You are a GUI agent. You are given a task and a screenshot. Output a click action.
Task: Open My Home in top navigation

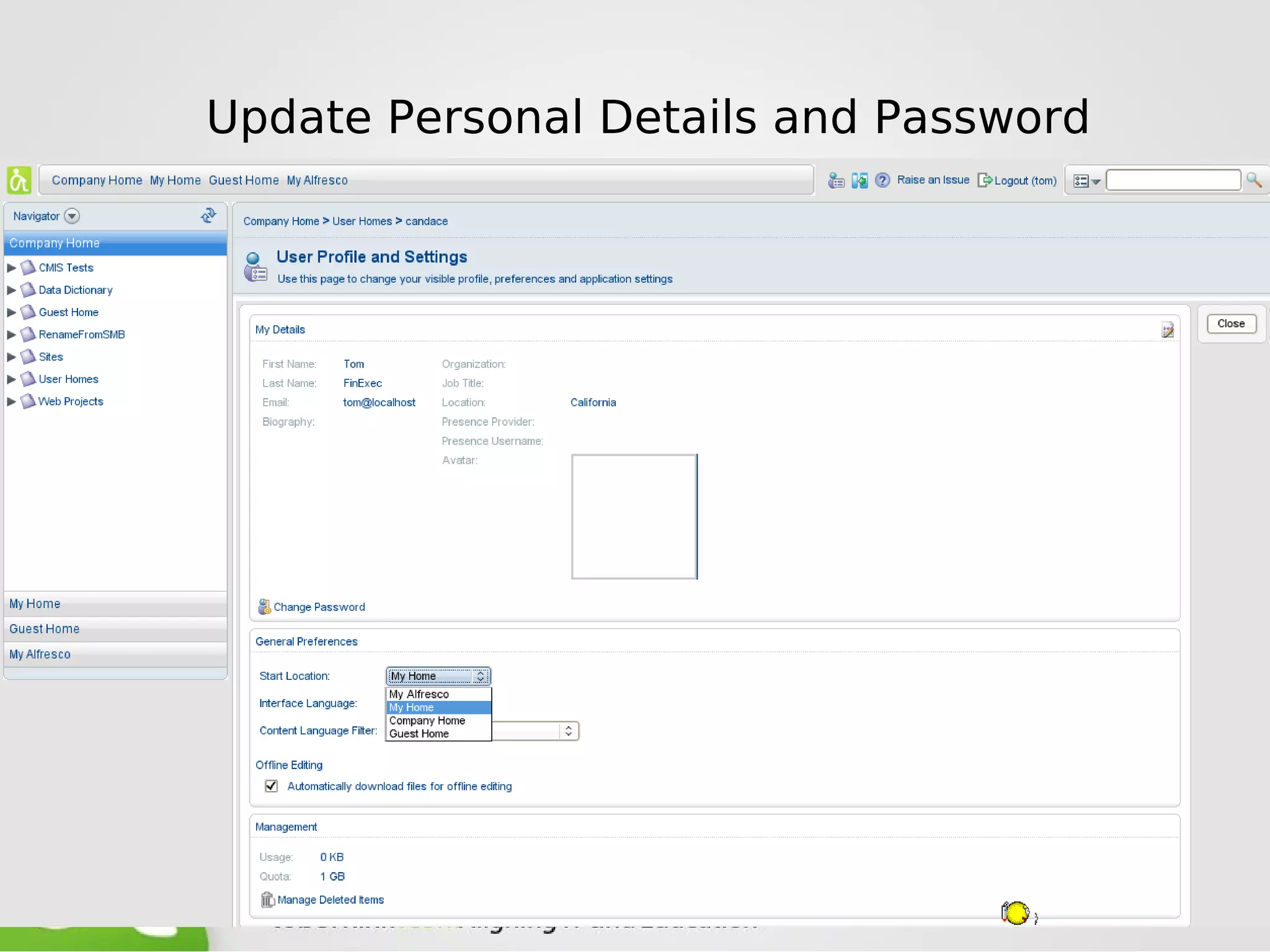(x=175, y=180)
